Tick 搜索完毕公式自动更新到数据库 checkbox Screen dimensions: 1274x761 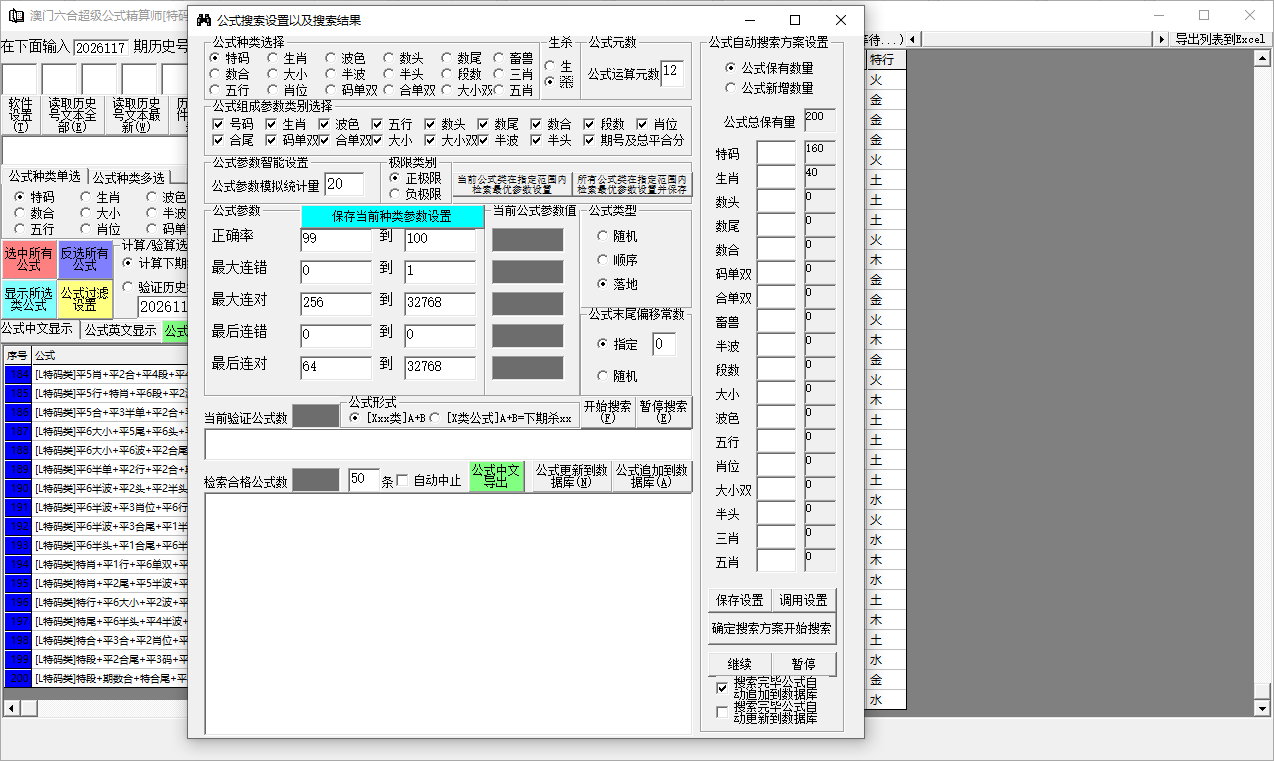[x=723, y=712]
